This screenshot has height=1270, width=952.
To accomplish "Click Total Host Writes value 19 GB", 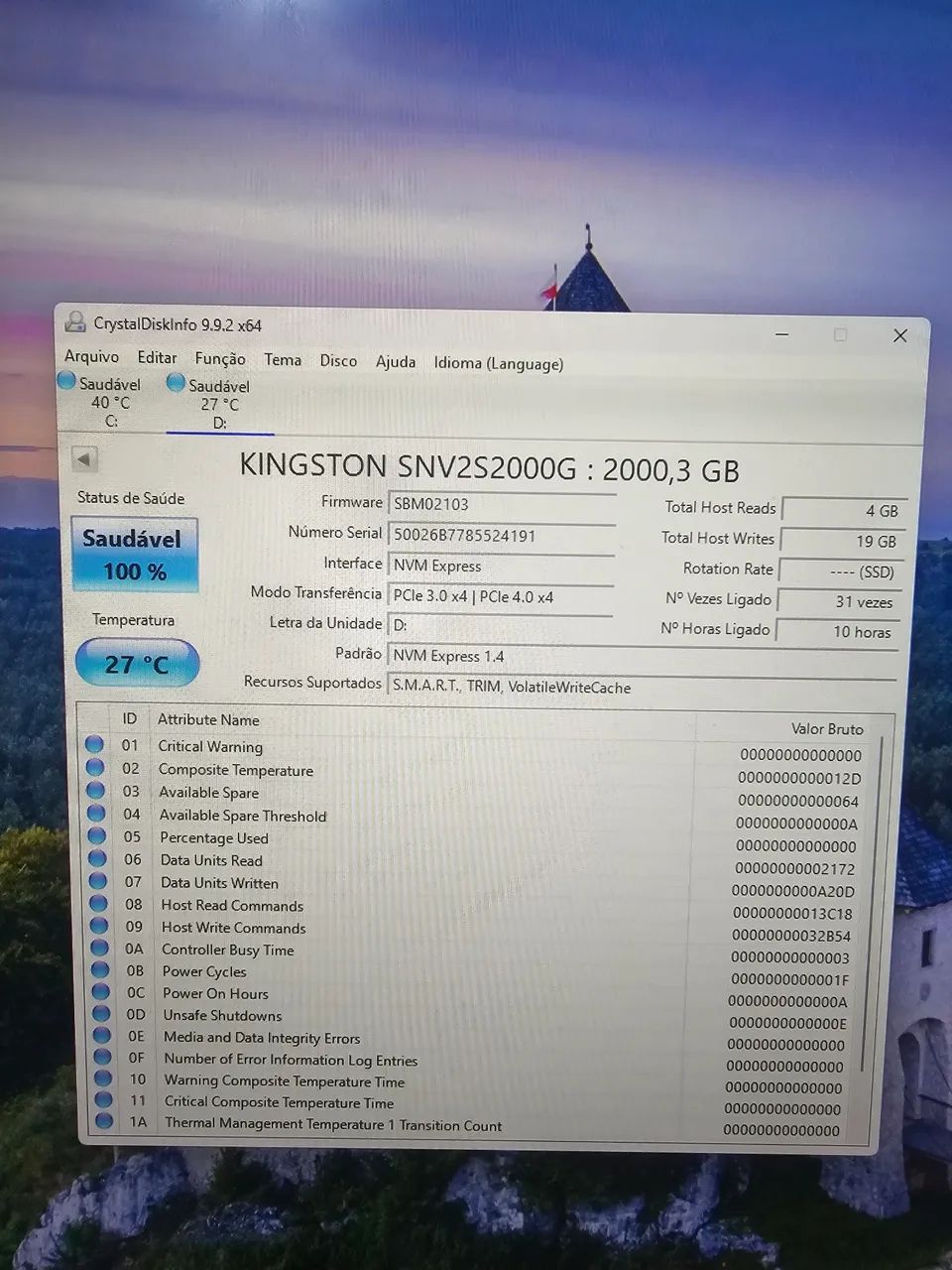I will 842,542.
